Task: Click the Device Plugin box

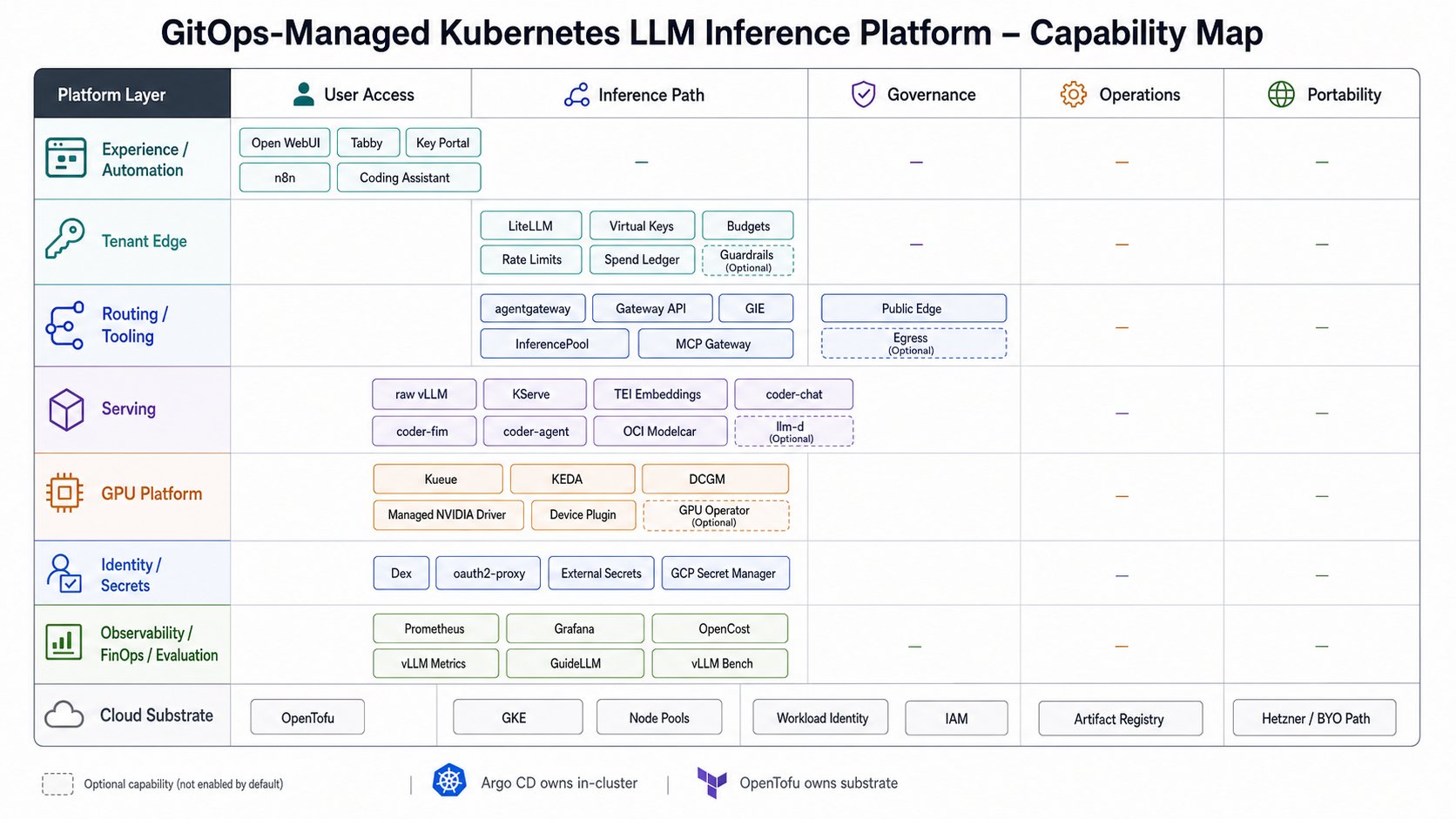Action: tap(583, 514)
